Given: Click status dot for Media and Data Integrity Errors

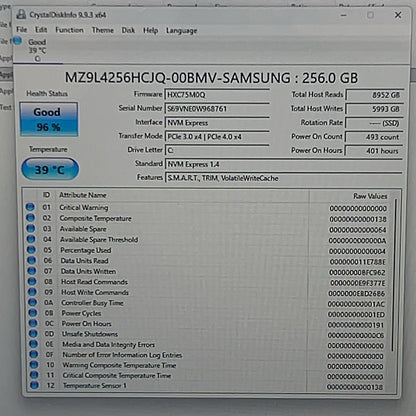Looking at the screenshot, I should (x=34, y=344).
